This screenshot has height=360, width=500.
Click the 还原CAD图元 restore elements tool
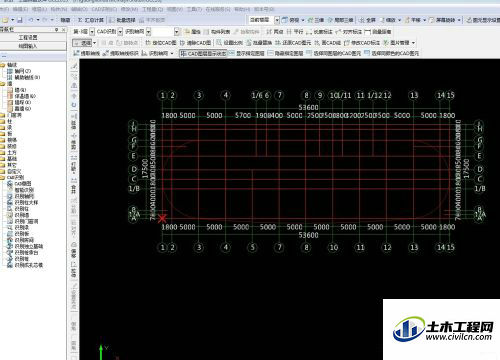point(293,43)
